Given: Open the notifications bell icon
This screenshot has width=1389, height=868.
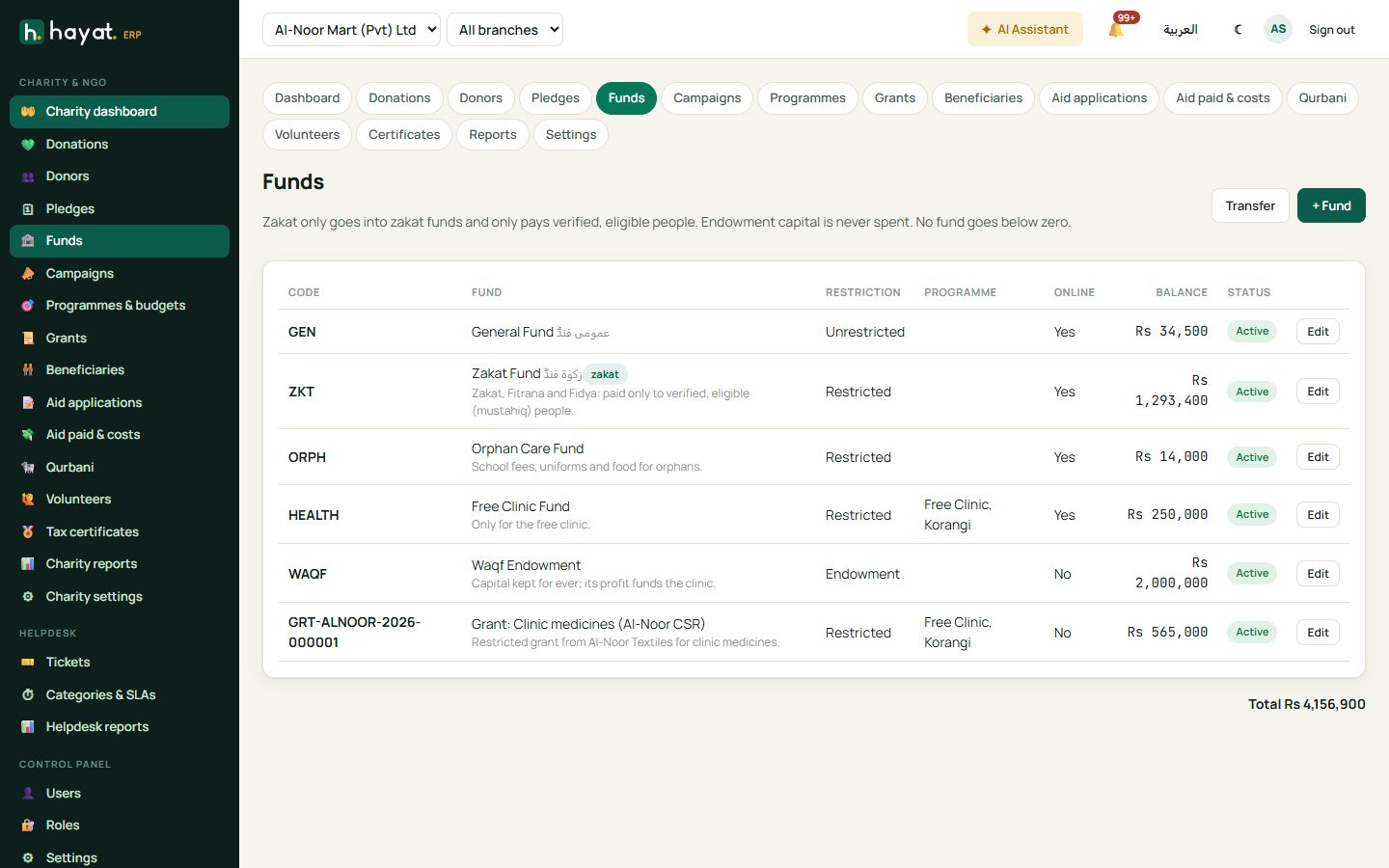Looking at the screenshot, I should point(1117,30).
